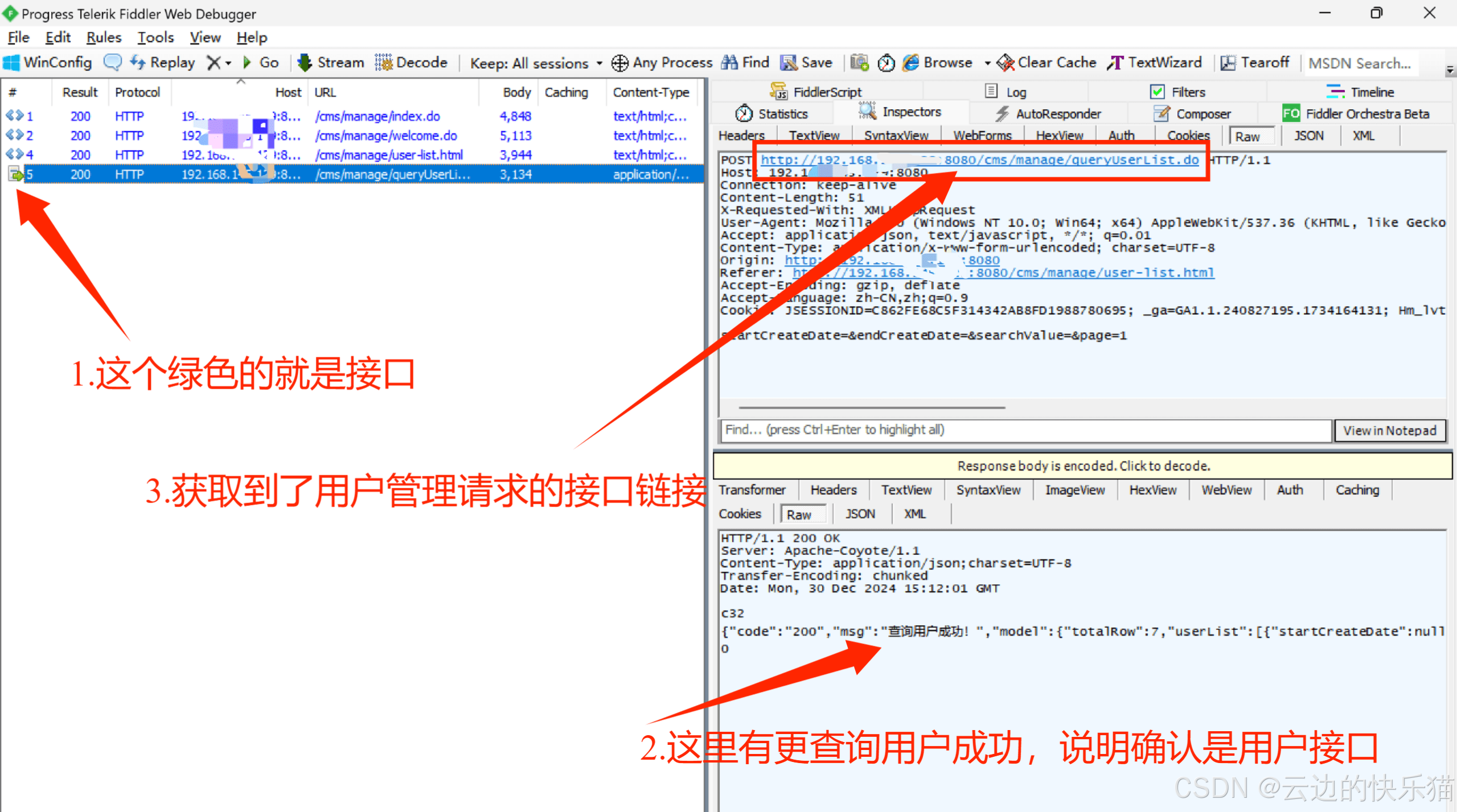
Task: Open the Rules menu
Action: (x=104, y=38)
